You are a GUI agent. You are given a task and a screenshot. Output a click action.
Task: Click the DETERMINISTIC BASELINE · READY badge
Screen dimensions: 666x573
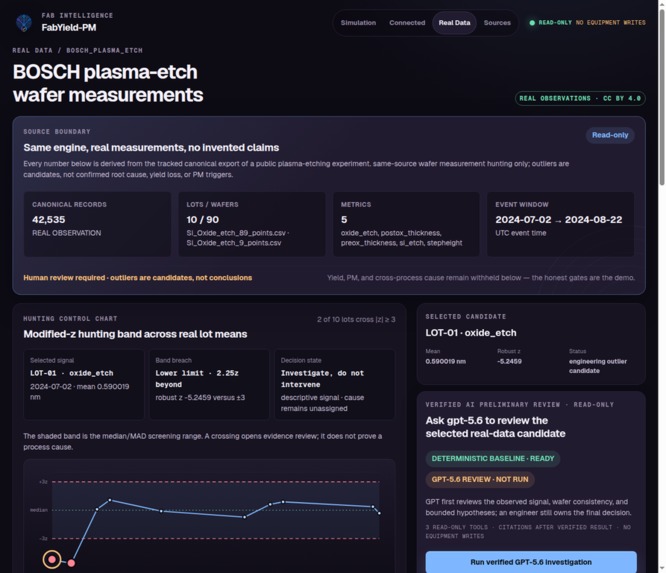(x=493, y=459)
